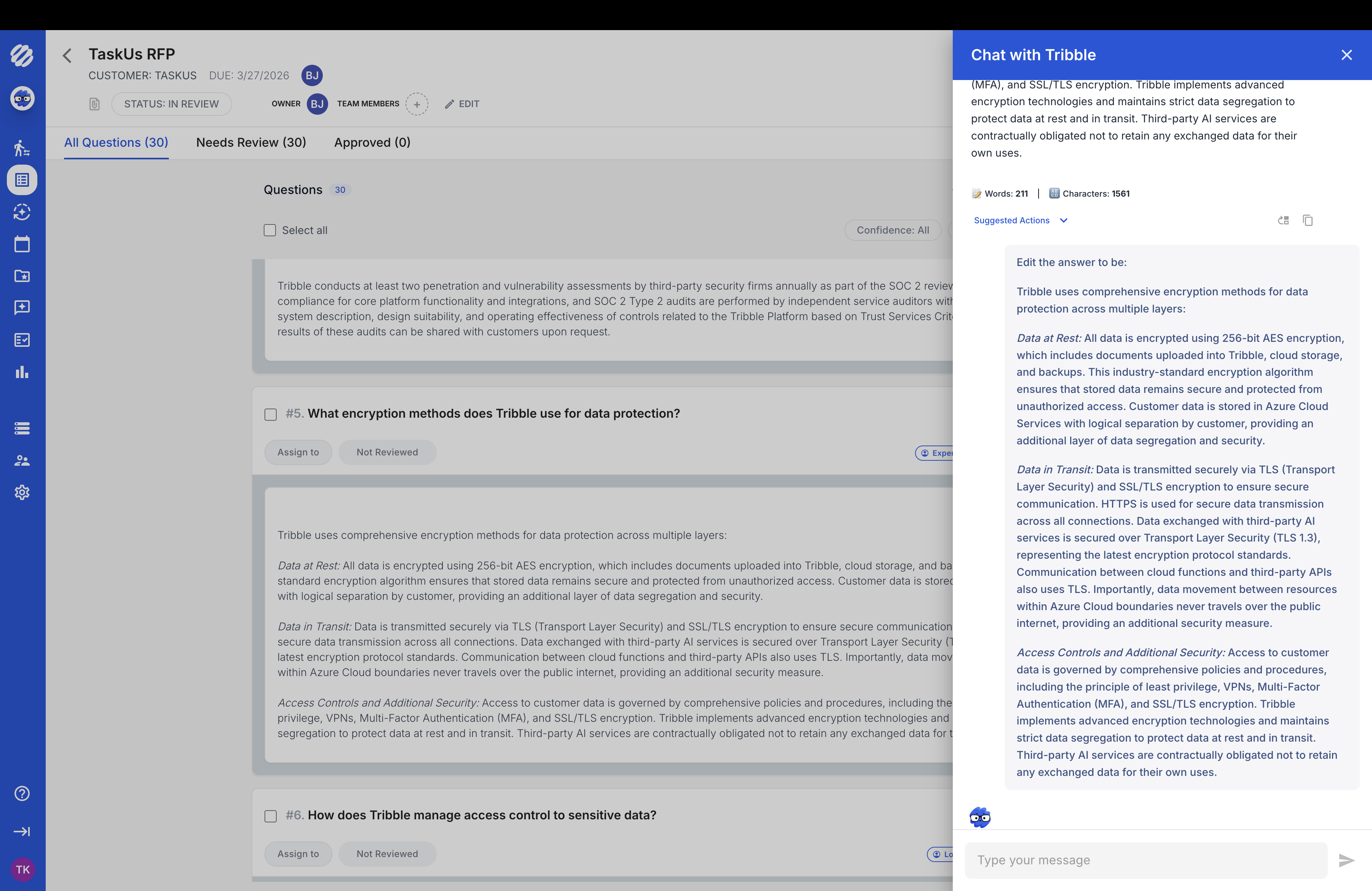Click the Tribble mascot icon in the sidebar
Viewport: 1372px width, 891px height.
[x=22, y=98]
